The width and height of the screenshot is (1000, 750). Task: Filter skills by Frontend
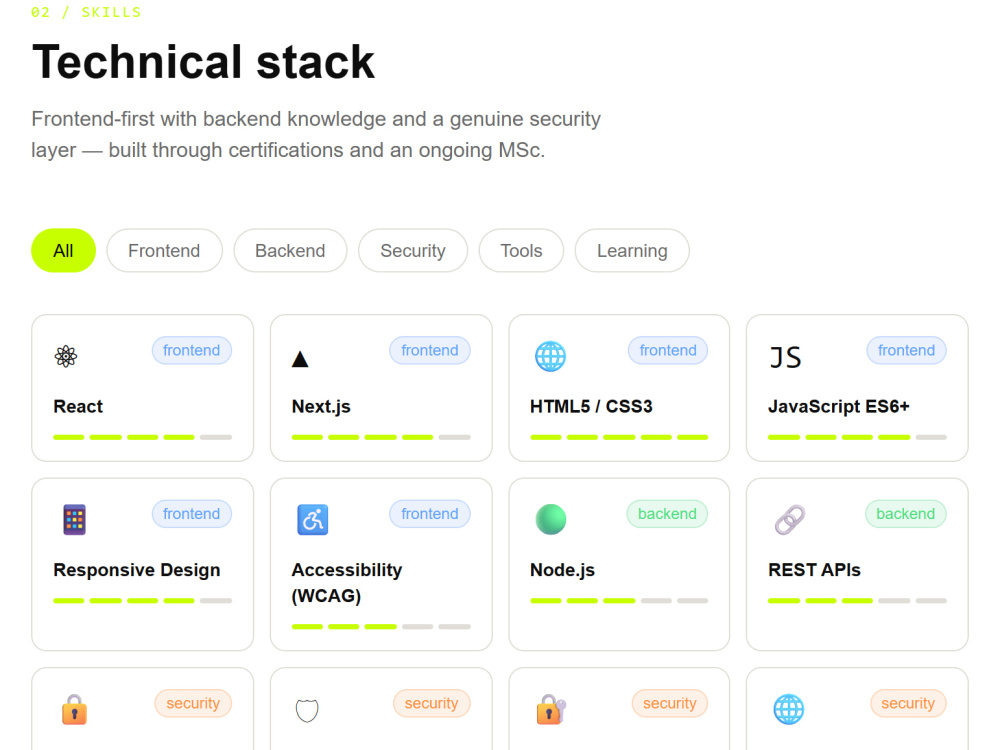pos(164,251)
